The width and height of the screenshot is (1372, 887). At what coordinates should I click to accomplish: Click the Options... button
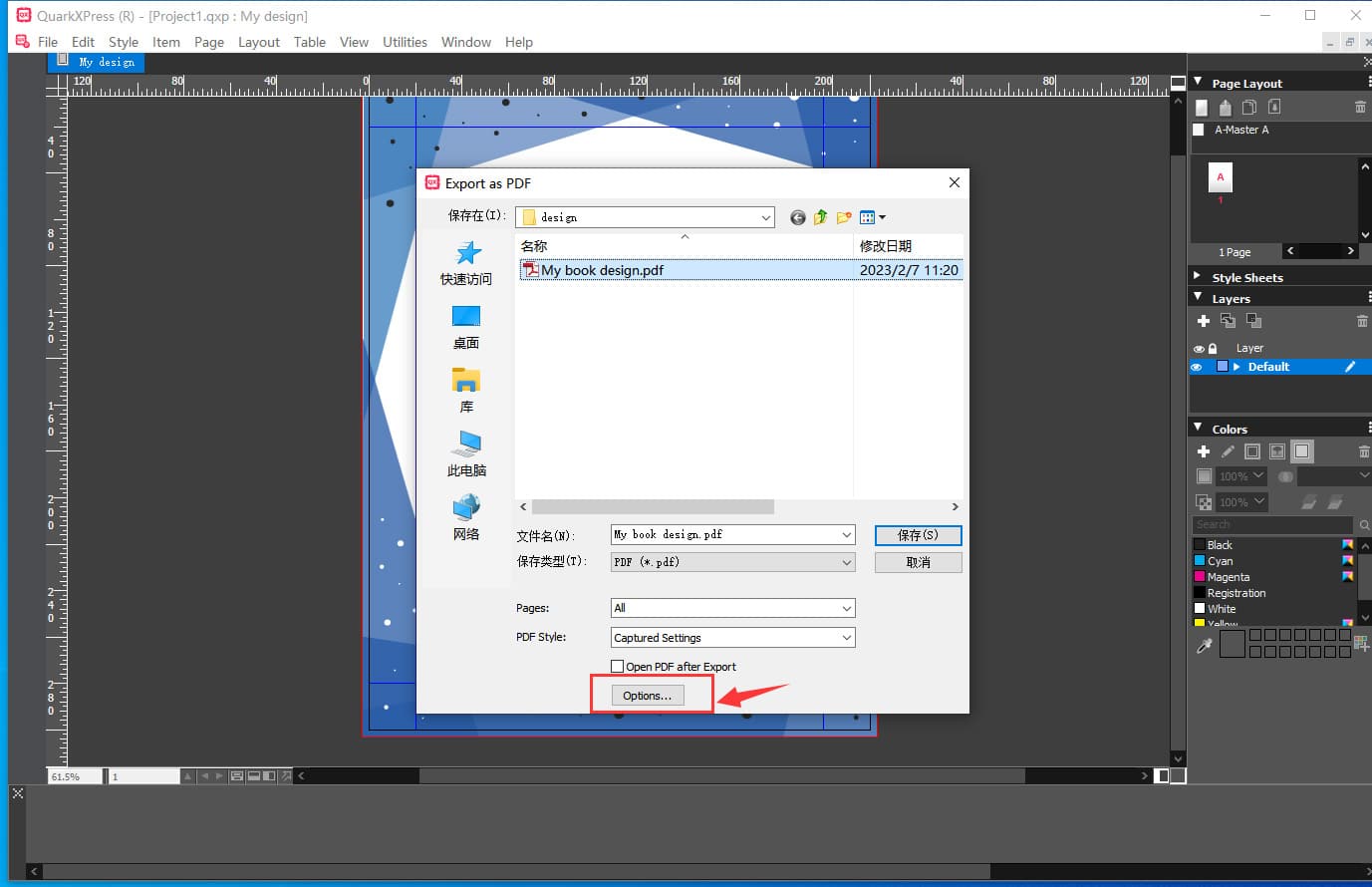click(648, 696)
